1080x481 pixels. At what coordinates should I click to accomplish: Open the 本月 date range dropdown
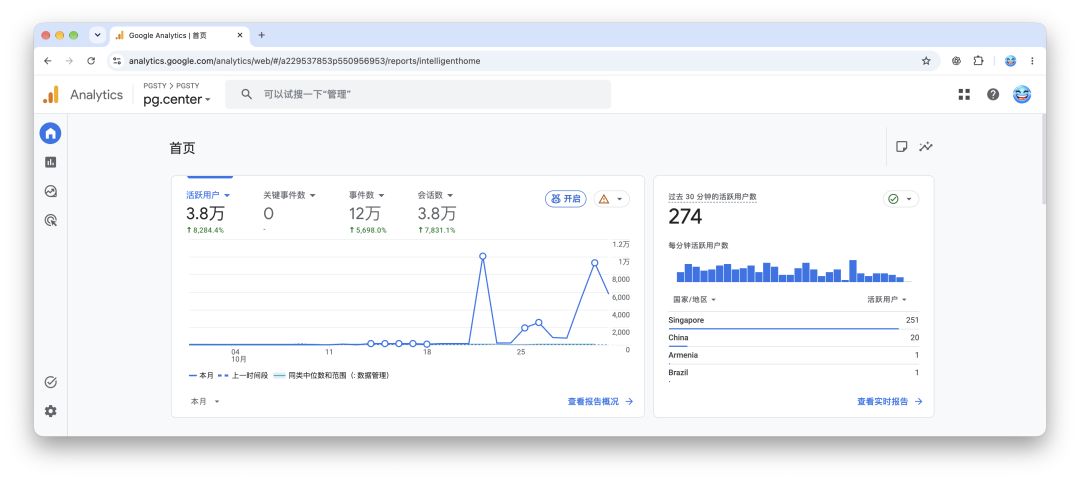pyautogui.click(x=205, y=401)
